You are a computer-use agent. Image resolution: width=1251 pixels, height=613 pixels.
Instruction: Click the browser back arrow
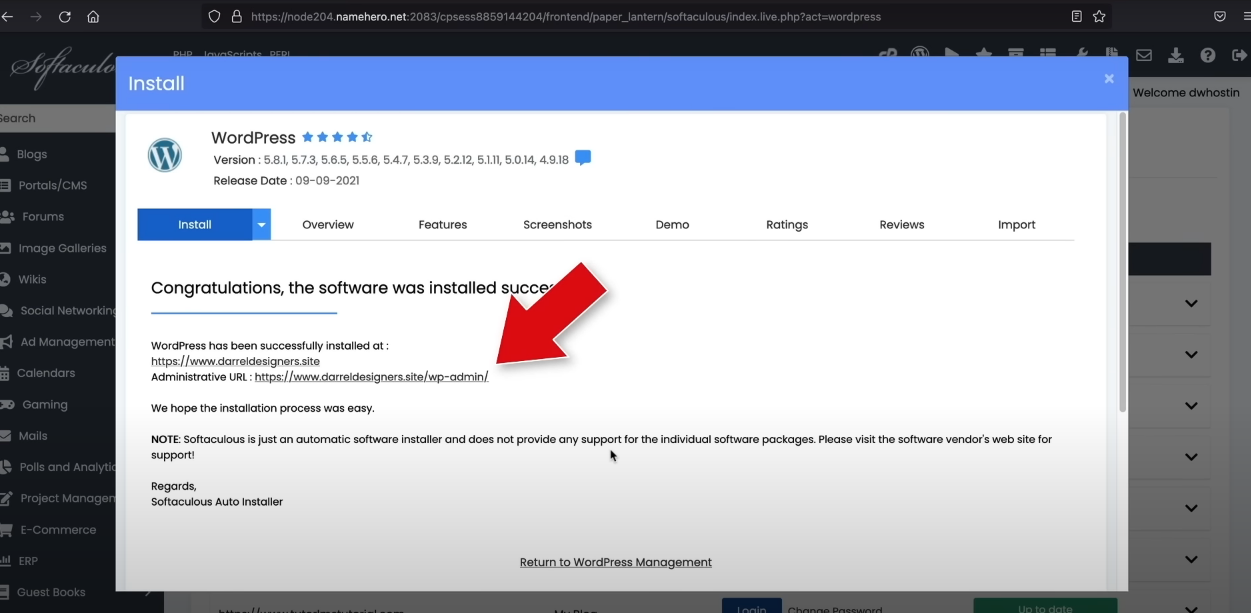pos(8,17)
